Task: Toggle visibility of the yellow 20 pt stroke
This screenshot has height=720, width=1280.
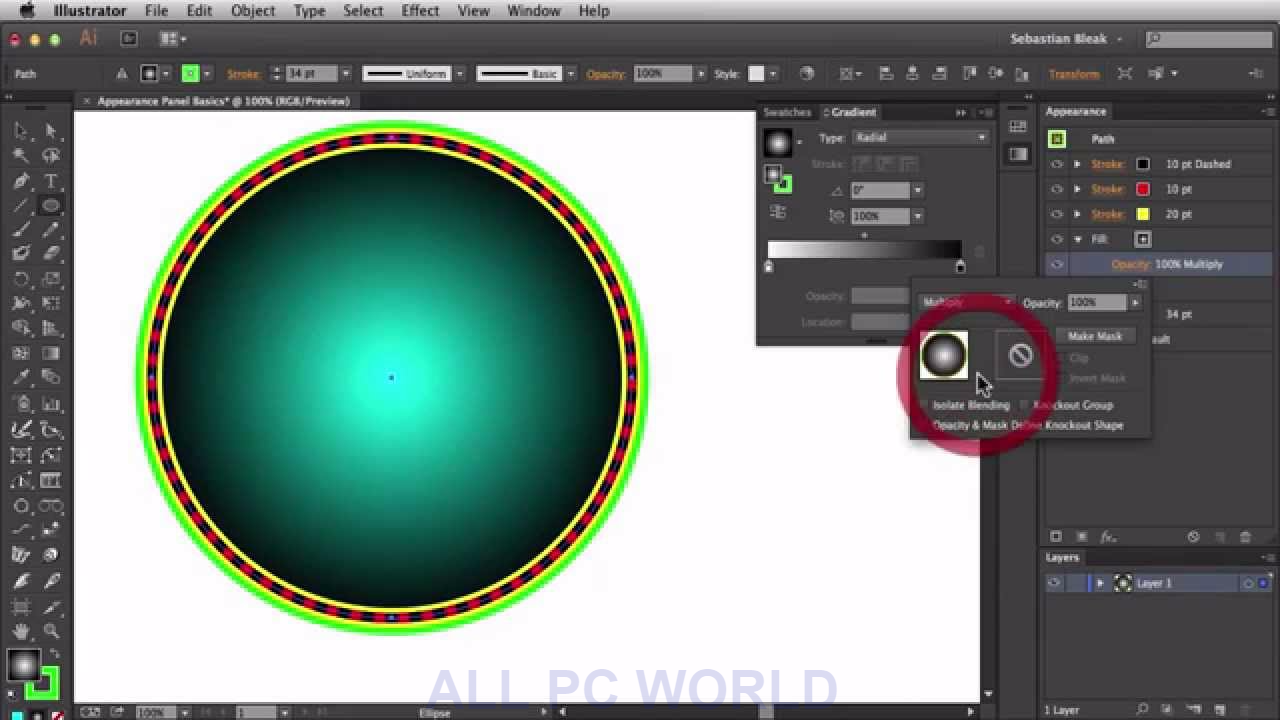Action: point(1057,214)
